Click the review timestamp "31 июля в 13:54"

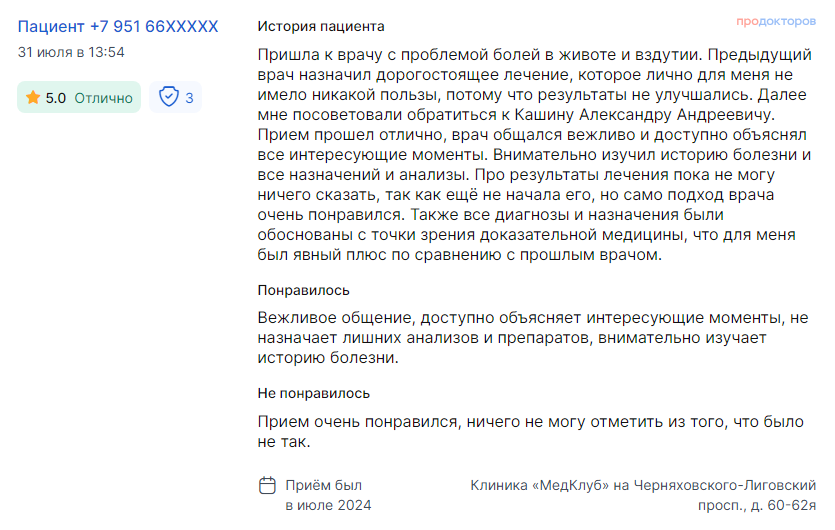(71, 52)
